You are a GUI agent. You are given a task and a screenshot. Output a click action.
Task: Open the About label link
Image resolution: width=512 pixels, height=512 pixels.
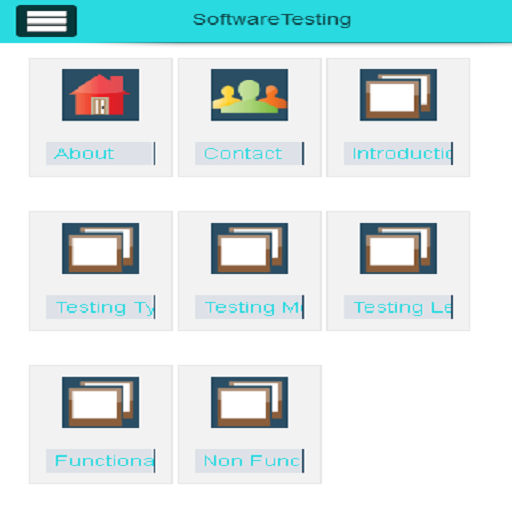(x=101, y=153)
